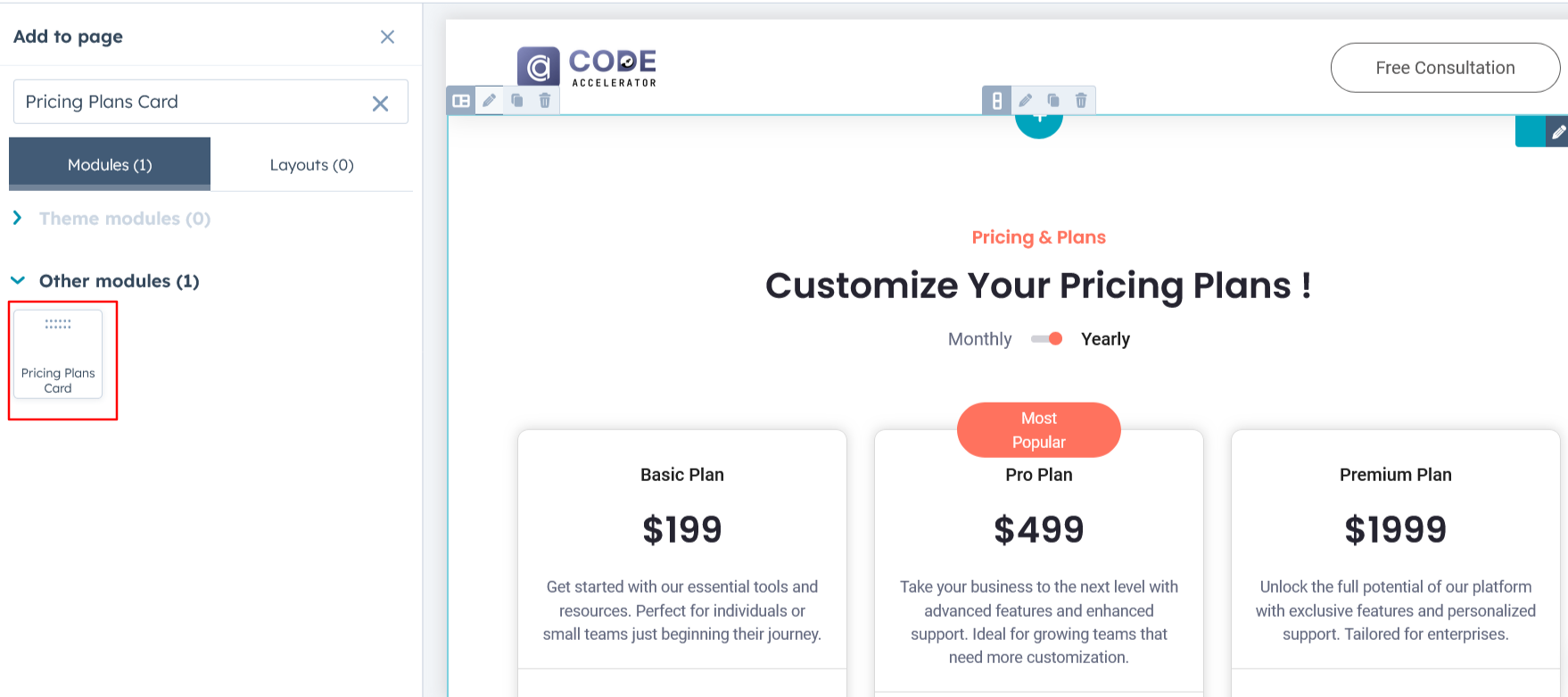Switch to the Layouts tab
This screenshot has height=697, width=1568.
(311, 165)
